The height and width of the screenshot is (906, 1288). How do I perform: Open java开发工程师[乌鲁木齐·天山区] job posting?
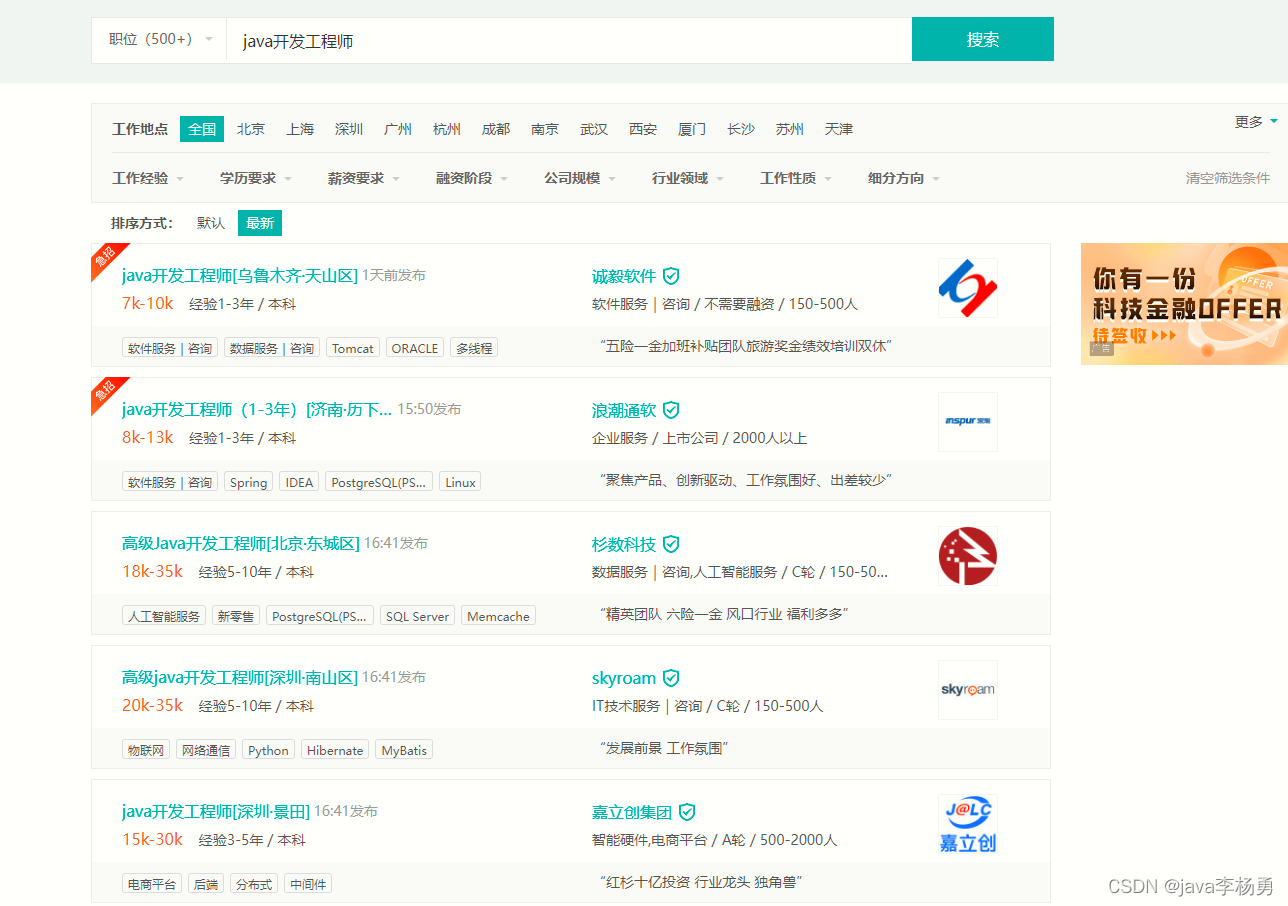240,275
